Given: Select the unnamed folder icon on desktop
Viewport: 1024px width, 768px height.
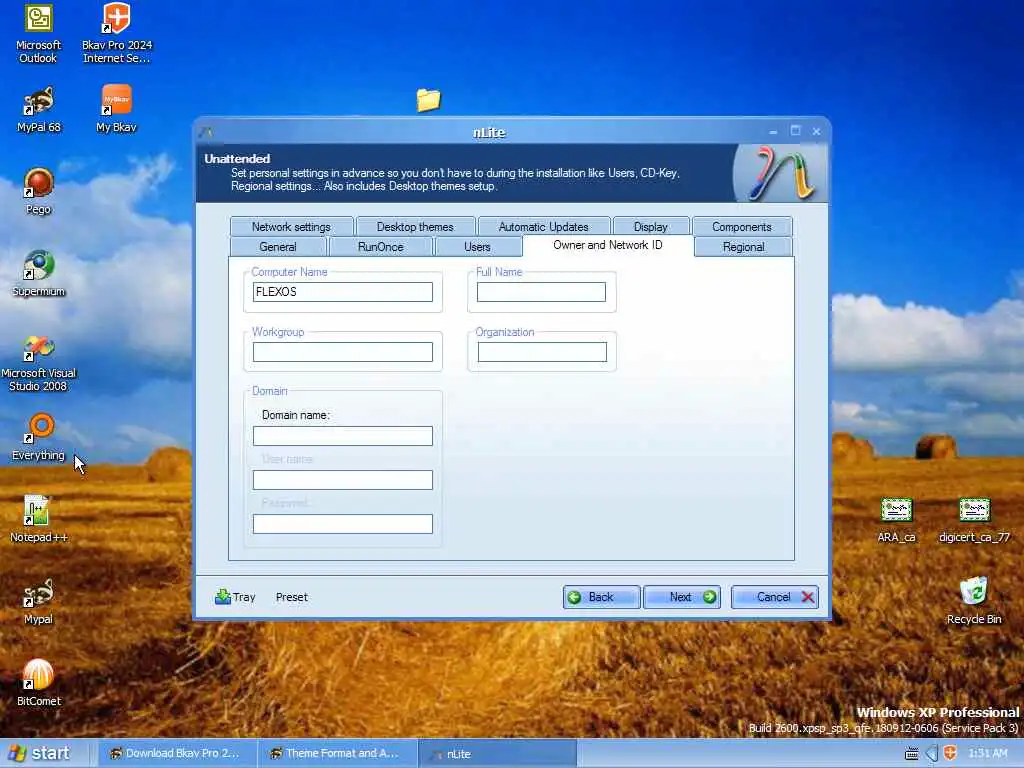Looking at the screenshot, I should (x=428, y=100).
